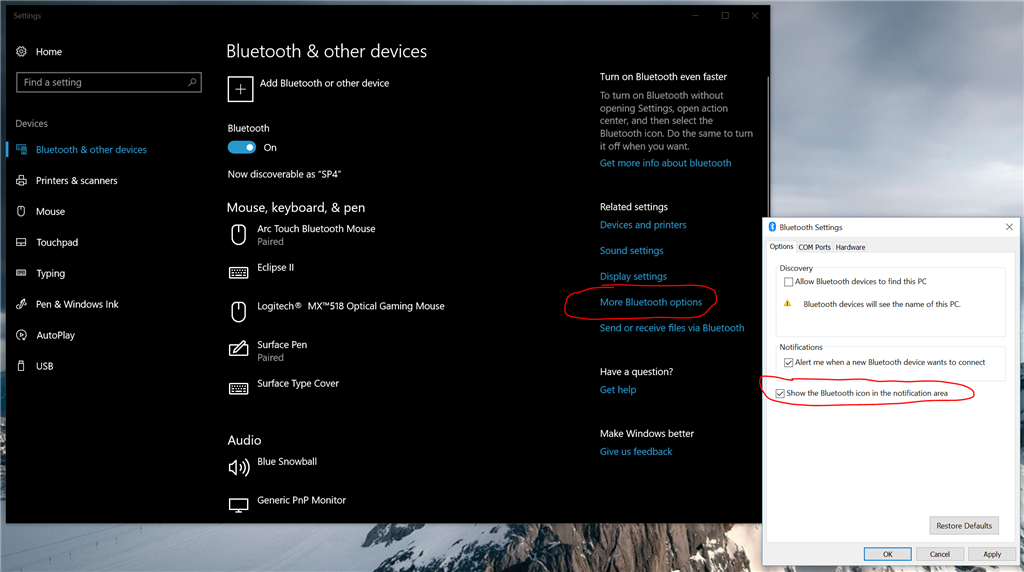Select Mouse in the sidebar

click(50, 211)
